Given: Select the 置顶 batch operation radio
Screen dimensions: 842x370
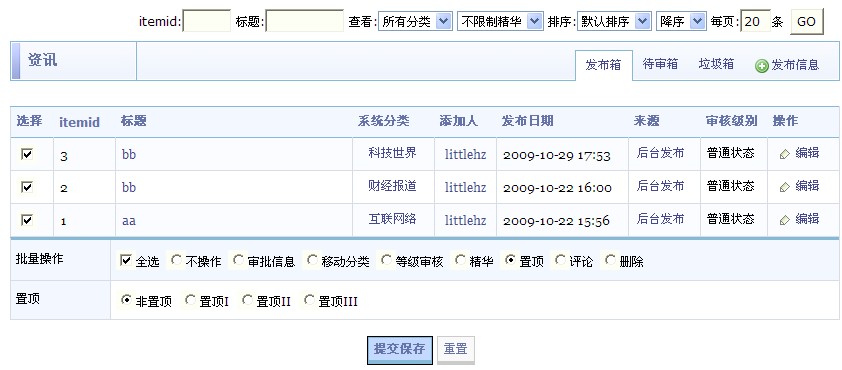Looking at the screenshot, I should pyautogui.click(x=510, y=260).
